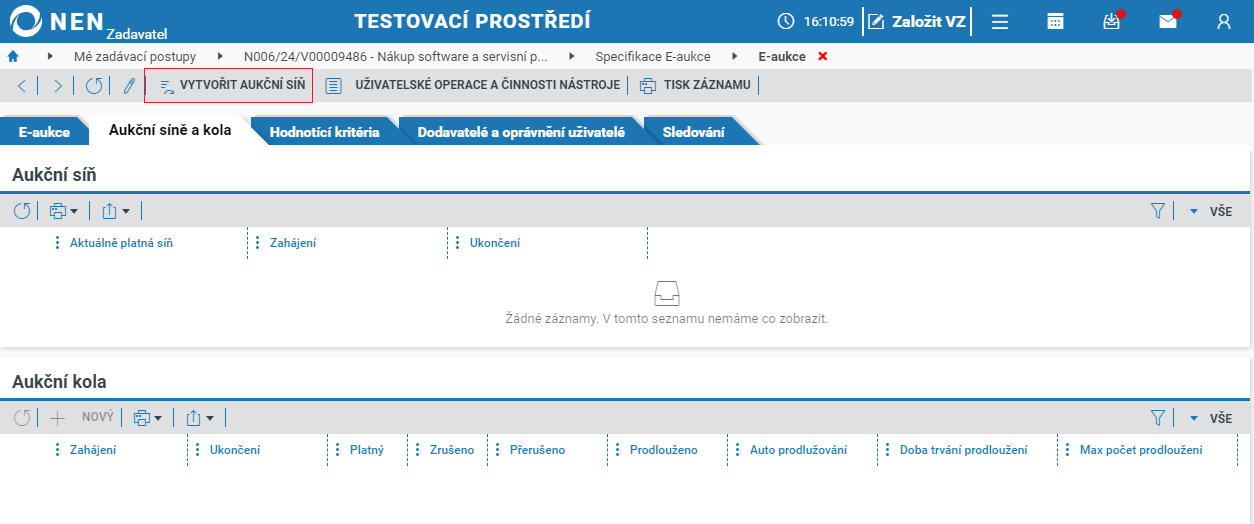The height and width of the screenshot is (524, 1254).
Task: Switch to the Hodnotící kritéria tab
Action: click(325, 132)
